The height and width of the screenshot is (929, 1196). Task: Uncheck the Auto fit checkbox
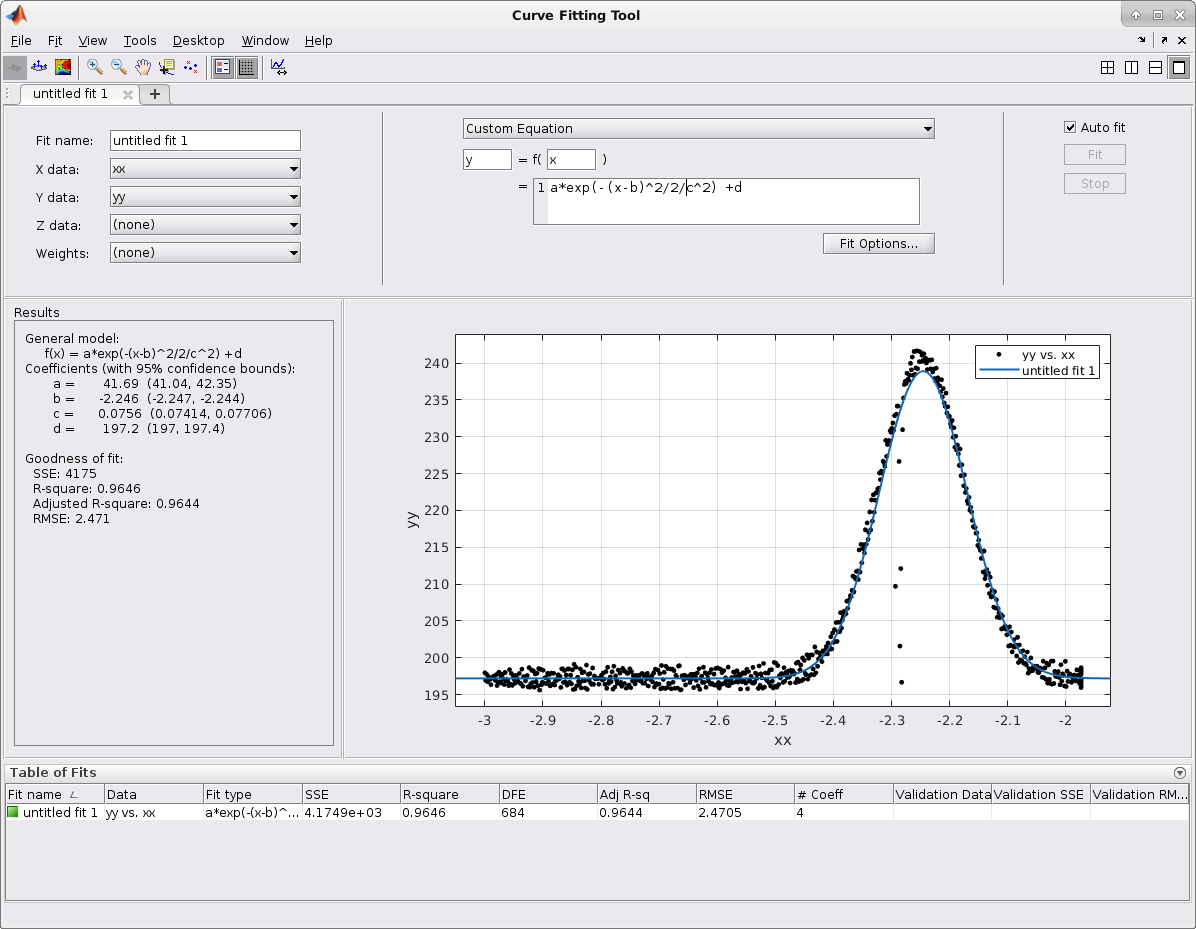(x=1070, y=128)
